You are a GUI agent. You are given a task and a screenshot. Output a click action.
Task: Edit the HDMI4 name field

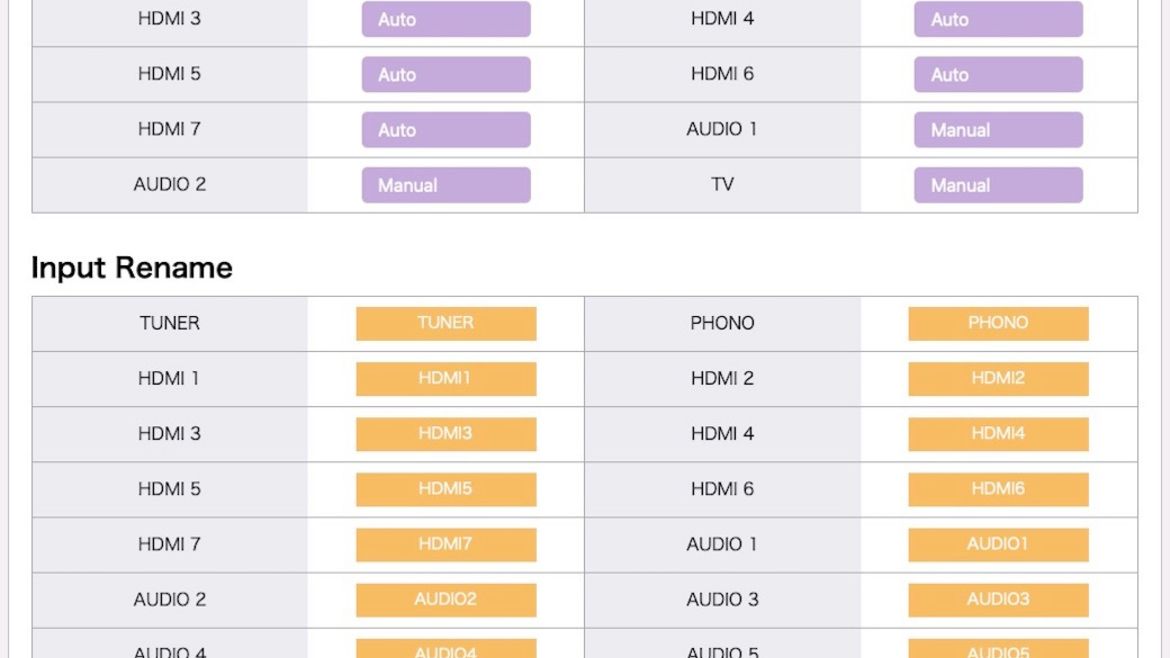998,434
